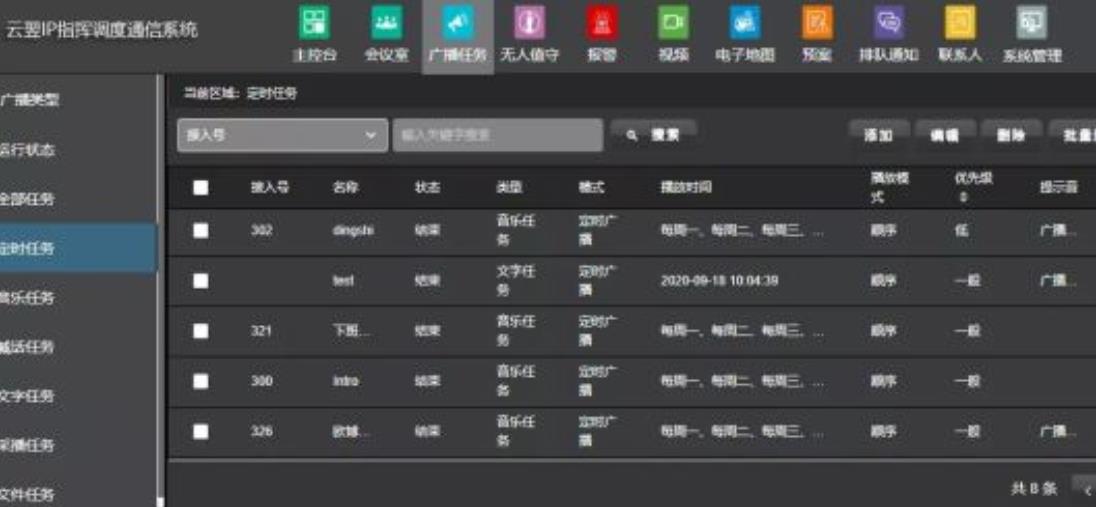Click the play time '2020-09-18 10:04:39'

tap(719, 280)
